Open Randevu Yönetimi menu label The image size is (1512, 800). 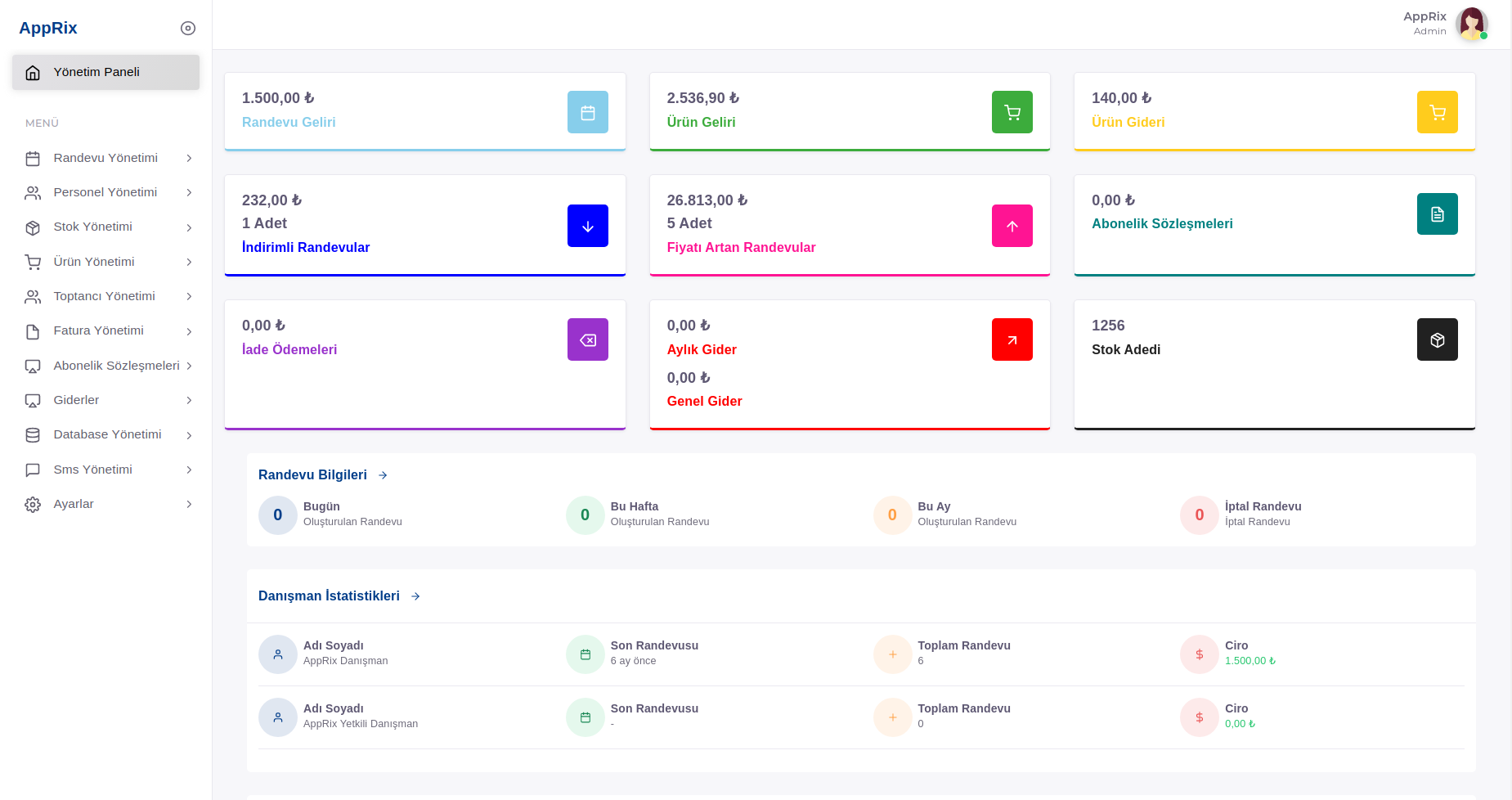pos(105,158)
